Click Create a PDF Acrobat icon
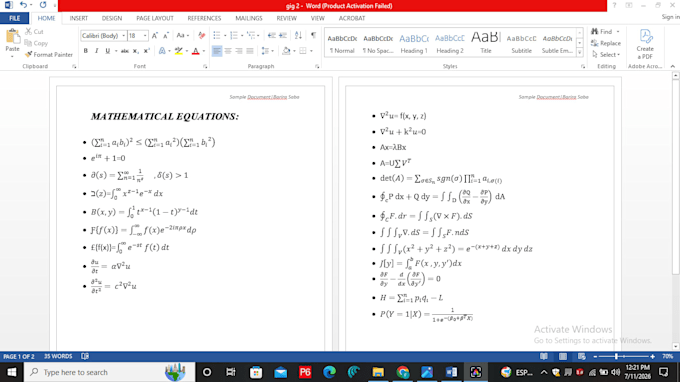680x382 pixels. click(x=645, y=44)
